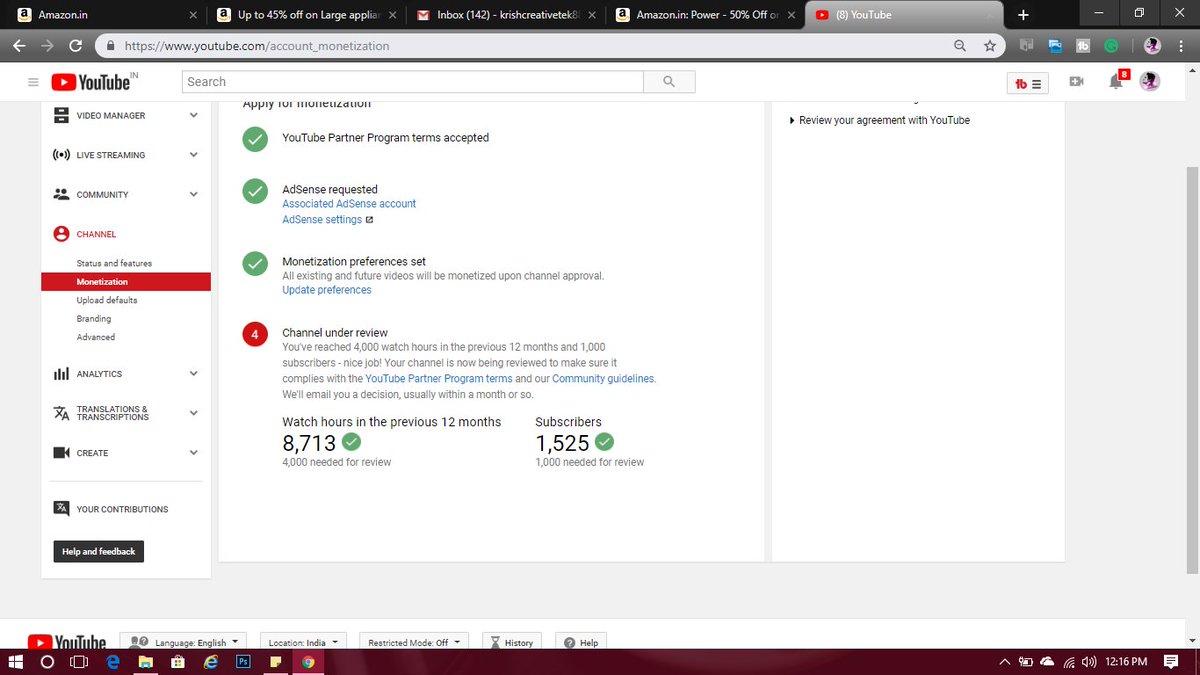Click Update preferences link

[327, 290]
